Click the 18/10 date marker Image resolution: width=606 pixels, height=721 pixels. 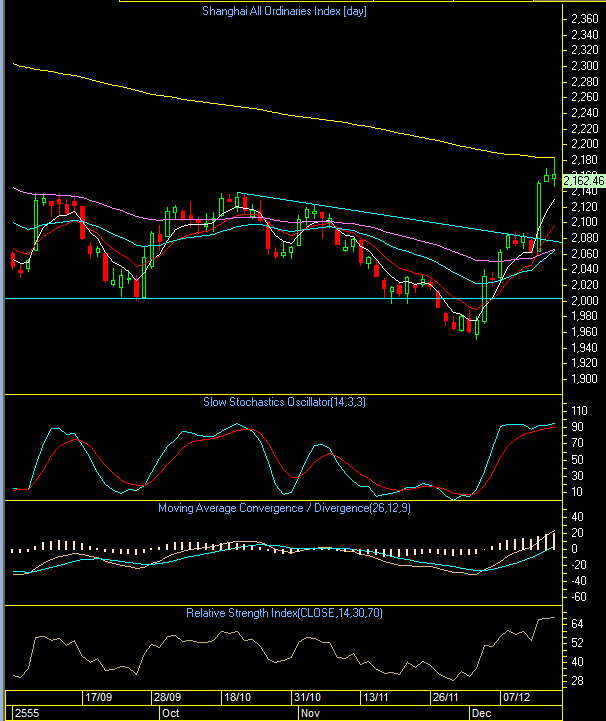tap(238, 696)
